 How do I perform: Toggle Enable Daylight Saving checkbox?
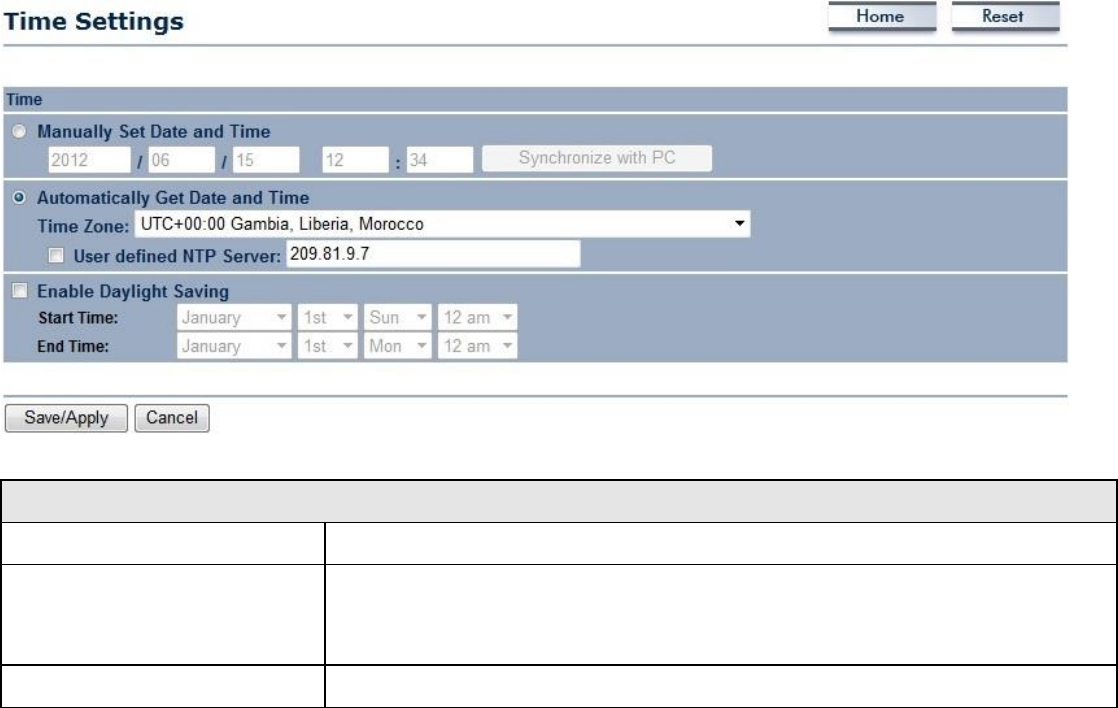click(20, 290)
